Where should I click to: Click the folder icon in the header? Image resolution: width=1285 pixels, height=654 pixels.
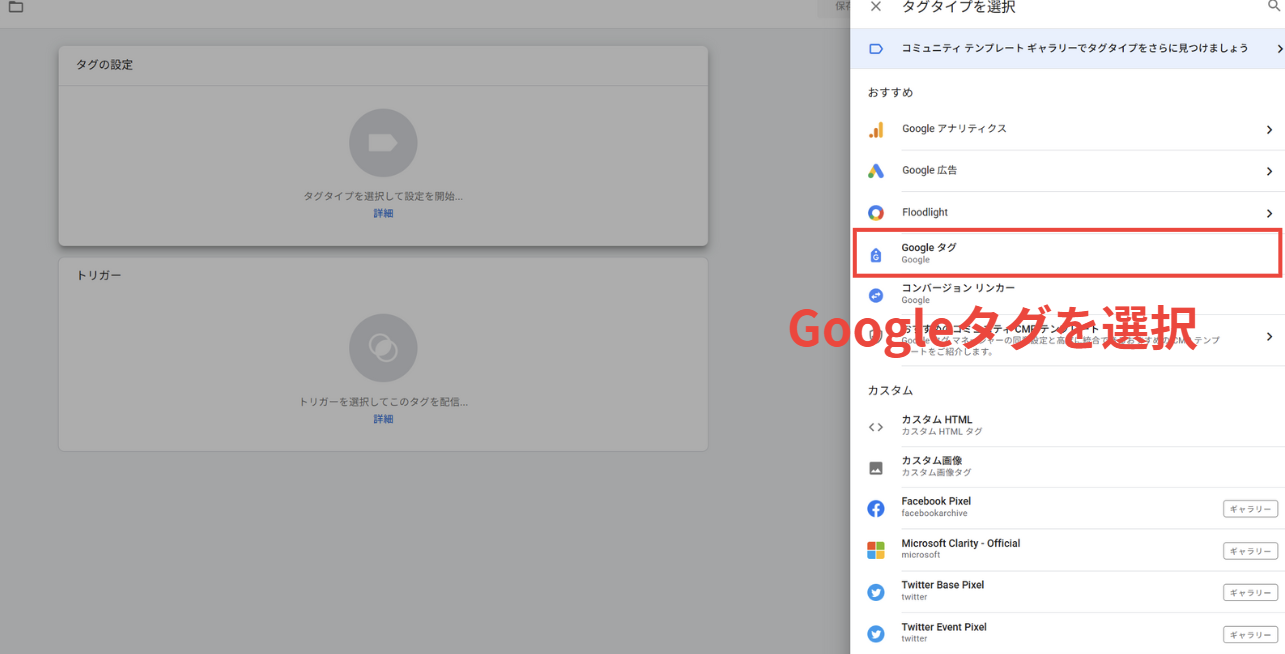(x=15, y=6)
